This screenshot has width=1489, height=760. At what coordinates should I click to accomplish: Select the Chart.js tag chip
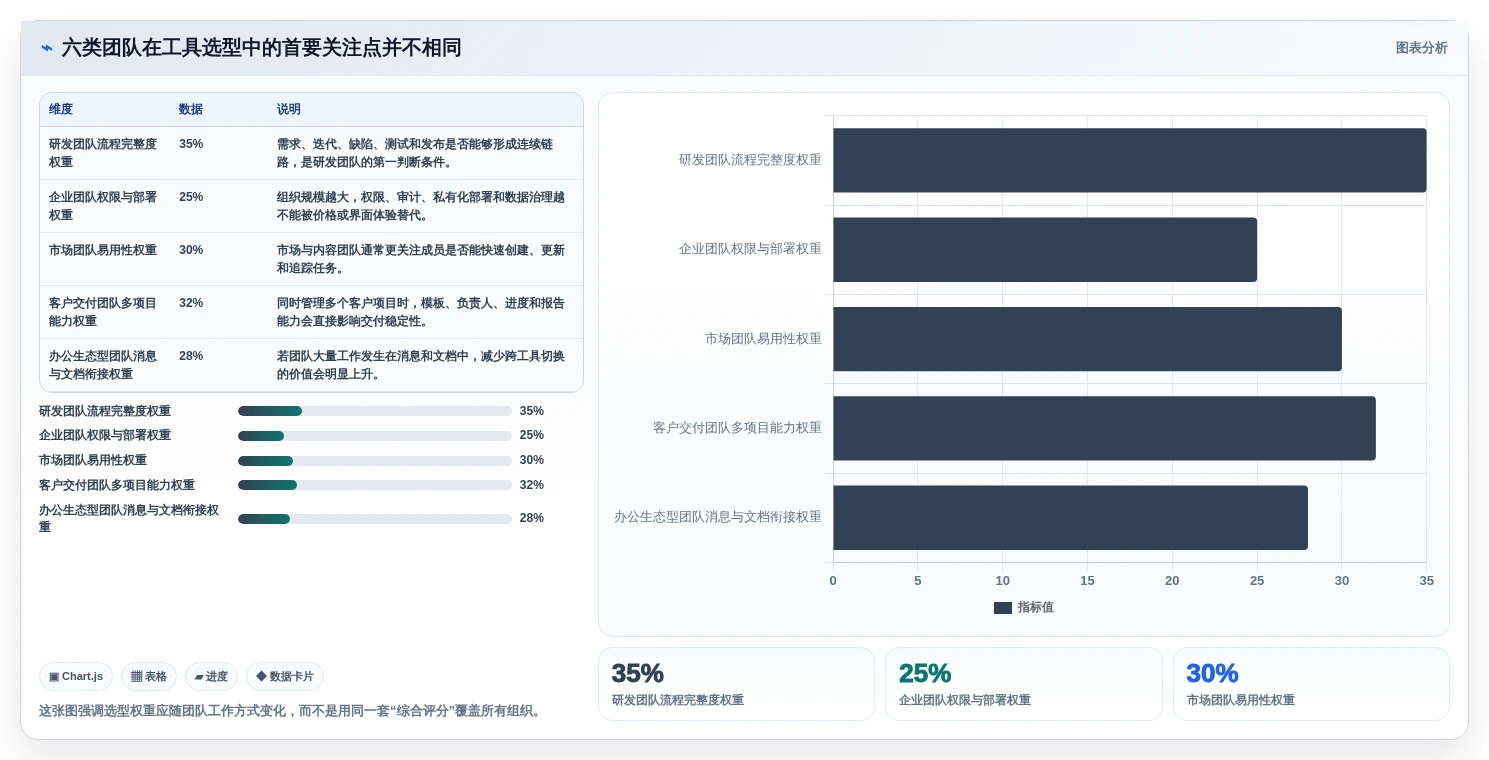pyautogui.click(x=76, y=677)
